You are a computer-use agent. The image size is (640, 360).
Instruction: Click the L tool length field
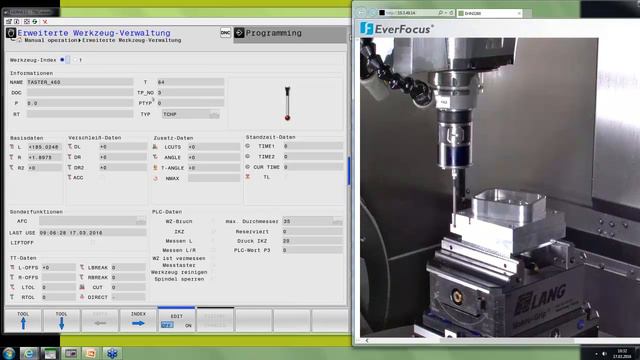click(x=44, y=147)
